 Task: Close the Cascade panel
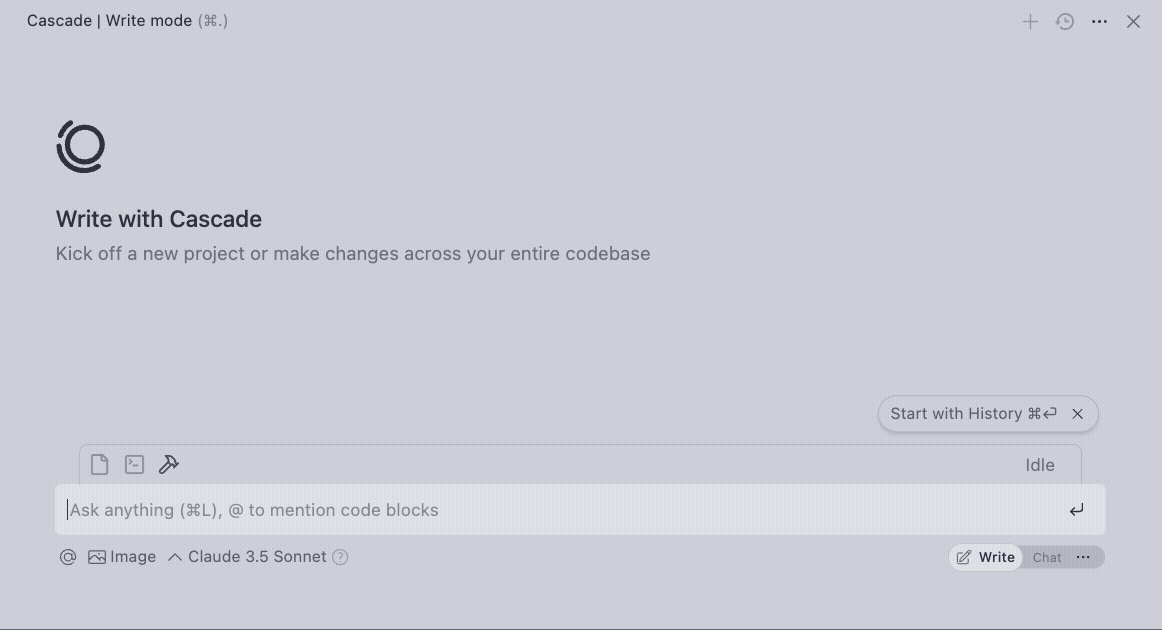click(1133, 21)
